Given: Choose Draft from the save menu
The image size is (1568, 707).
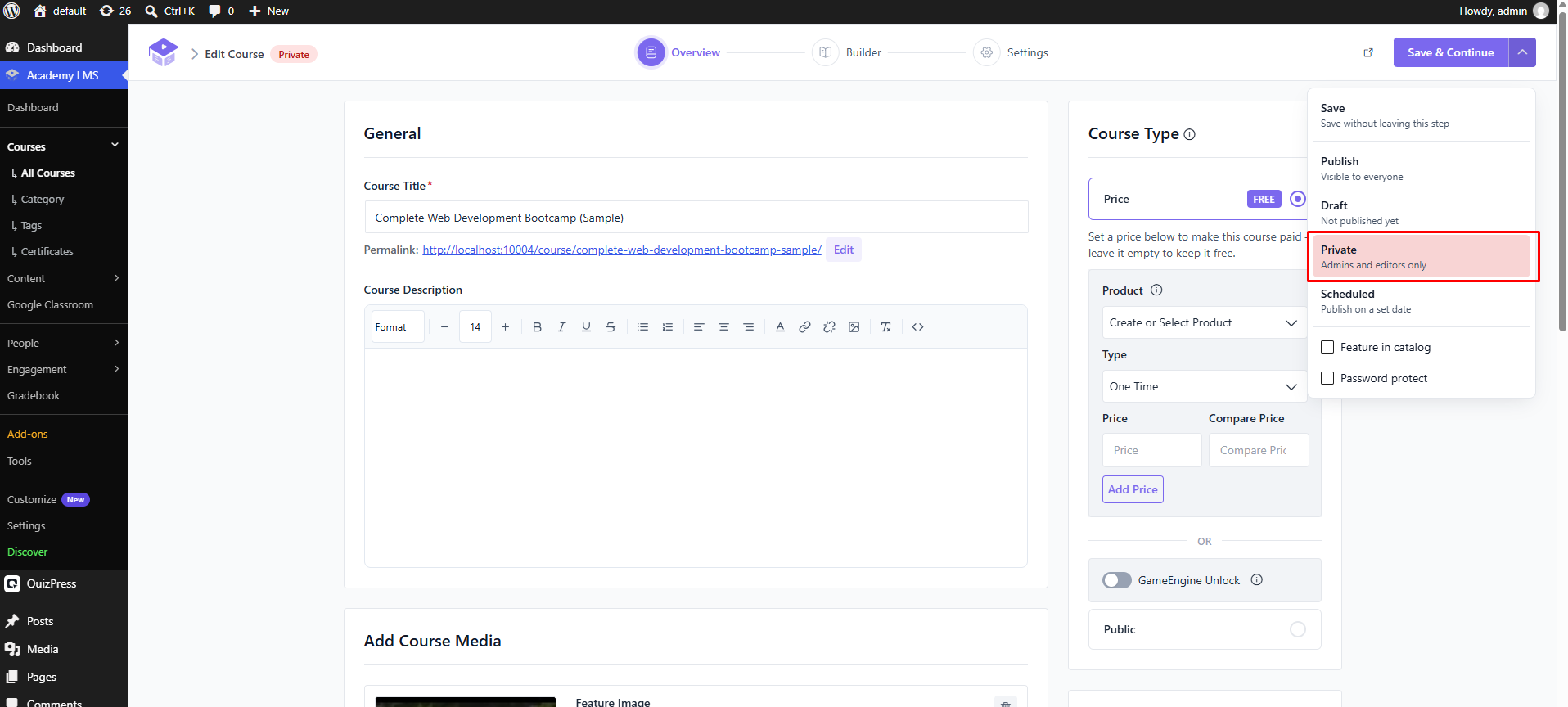Looking at the screenshot, I should pyautogui.click(x=1421, y=213).
